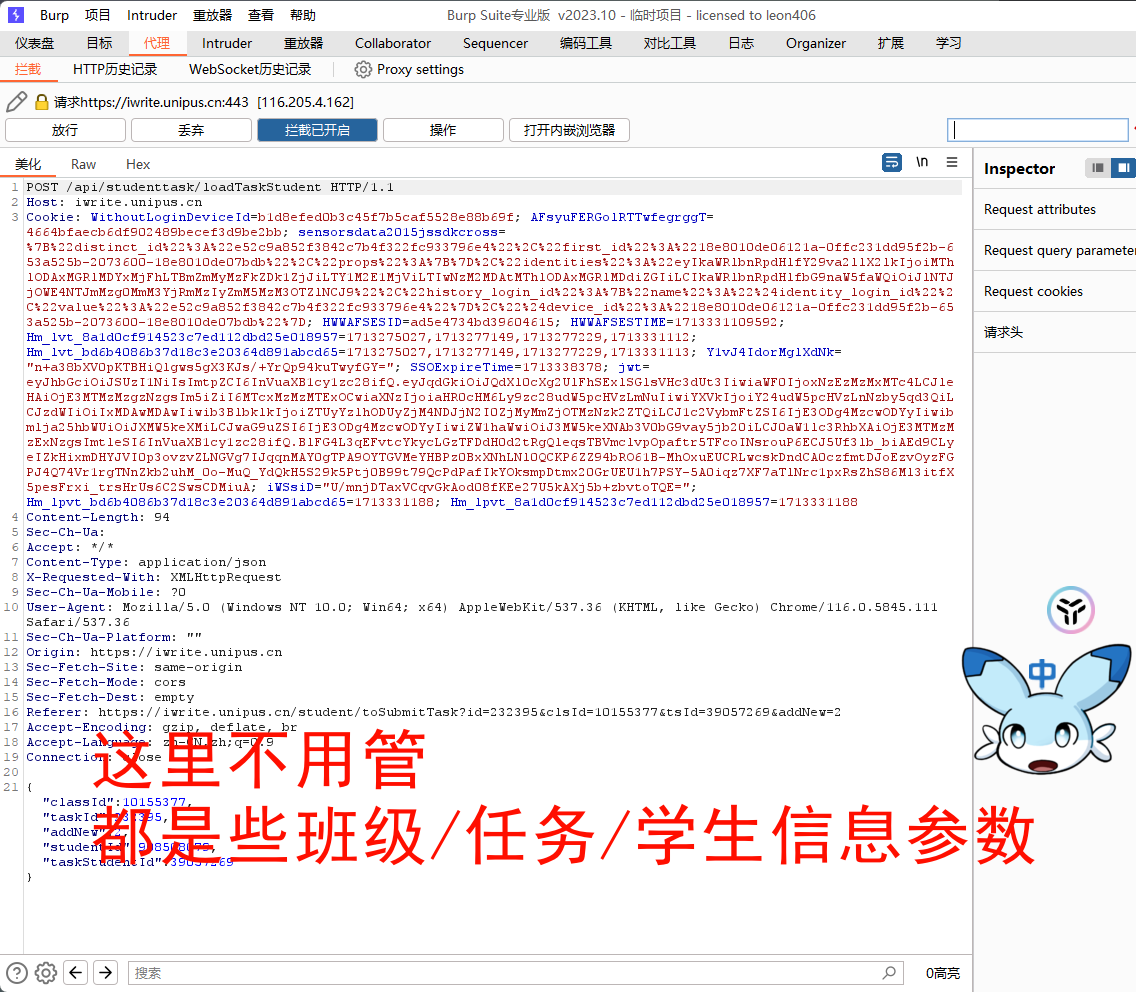Toggle the 拦截已开启 intercept button
The width and height of the screenshot is (1136, 992).
click(317, 130)
